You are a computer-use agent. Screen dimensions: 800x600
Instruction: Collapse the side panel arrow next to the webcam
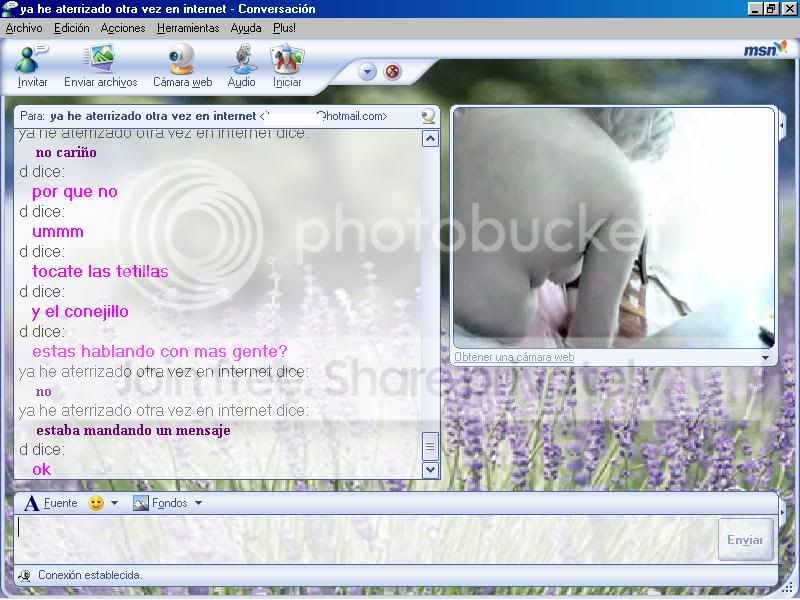pyautogui.click(x=782, y=125)
